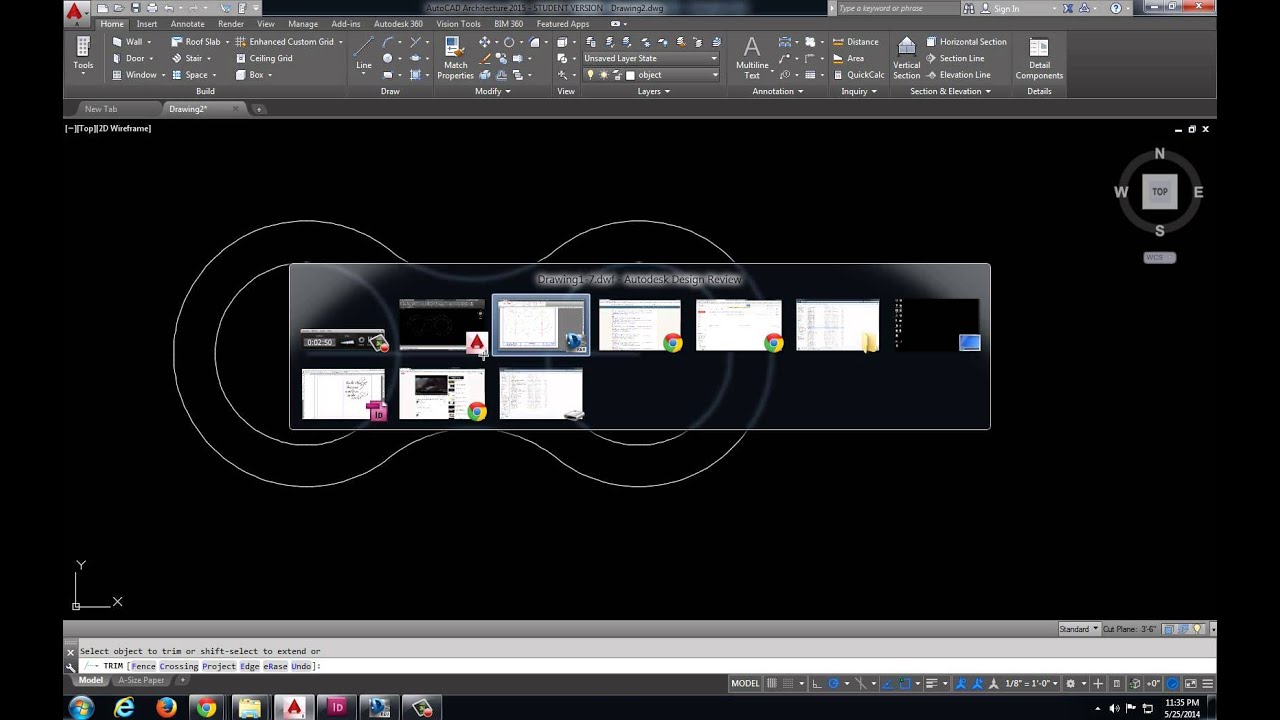1280x720 pixels.
Task: Open Detail Components
Action: pos(1039,58)
